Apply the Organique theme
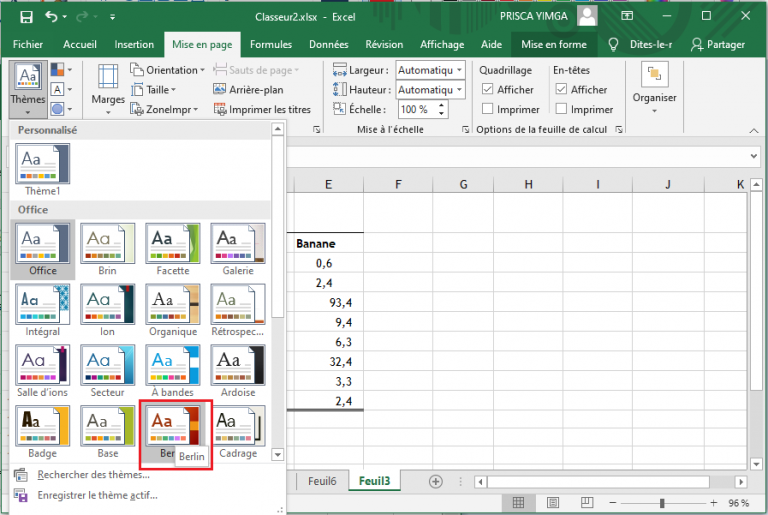 tap(173, 311)
